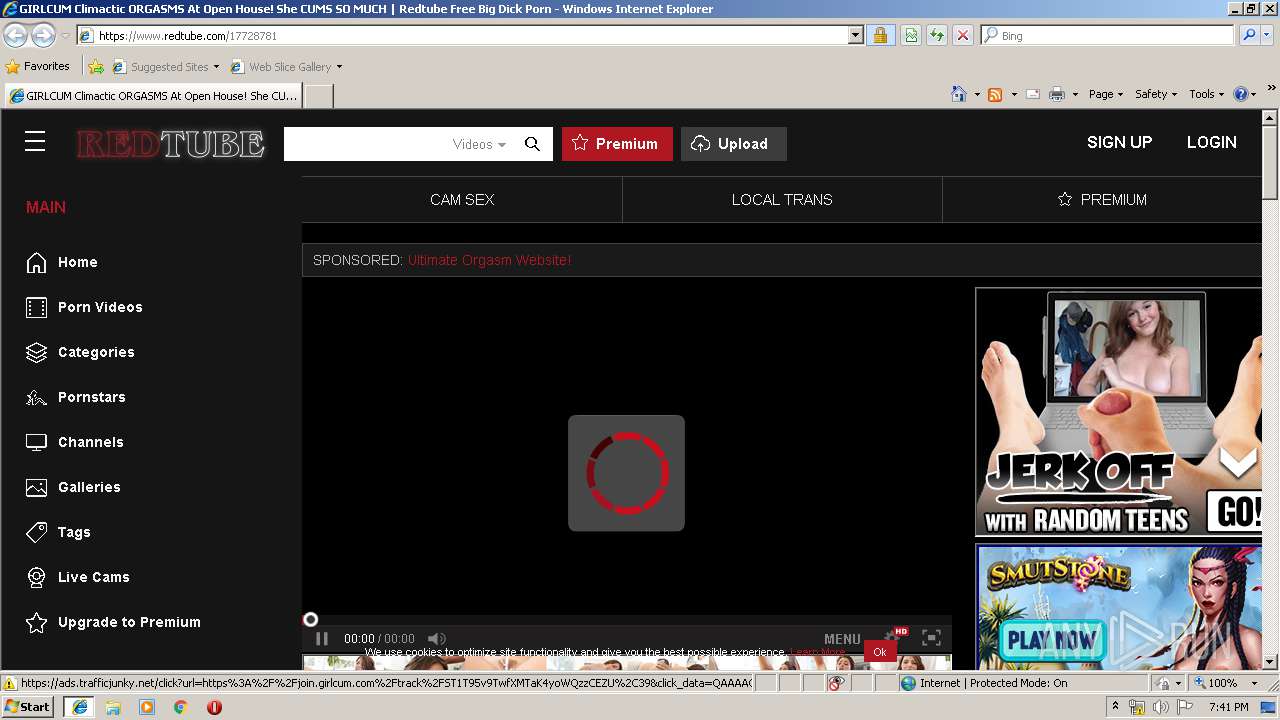Open the recent pages dropdown arrow
Image resolution: width=1280 pixels, height=720 pixels.
(65, 35)
